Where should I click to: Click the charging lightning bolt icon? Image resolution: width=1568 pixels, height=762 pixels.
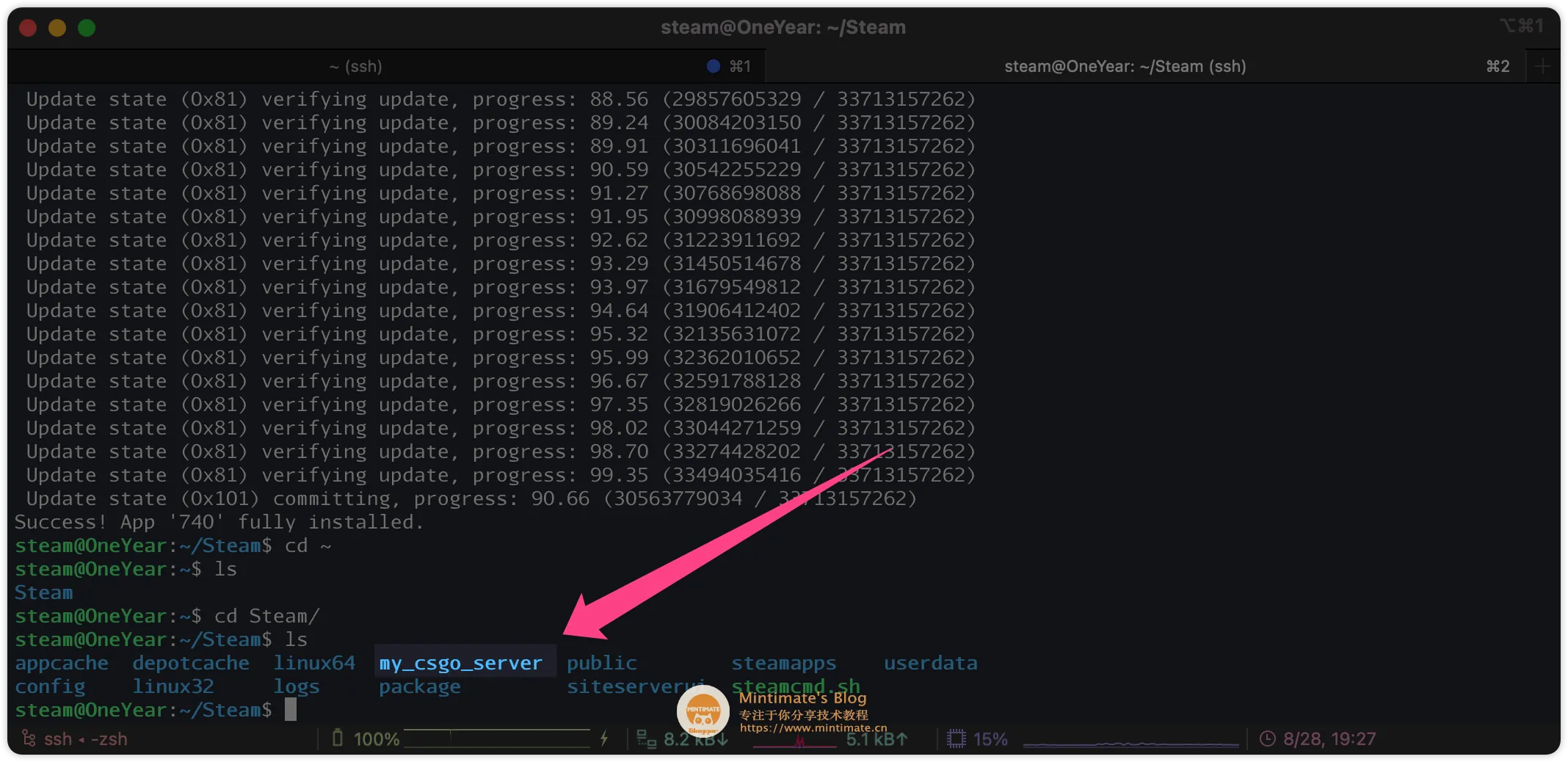click(604, 738)
